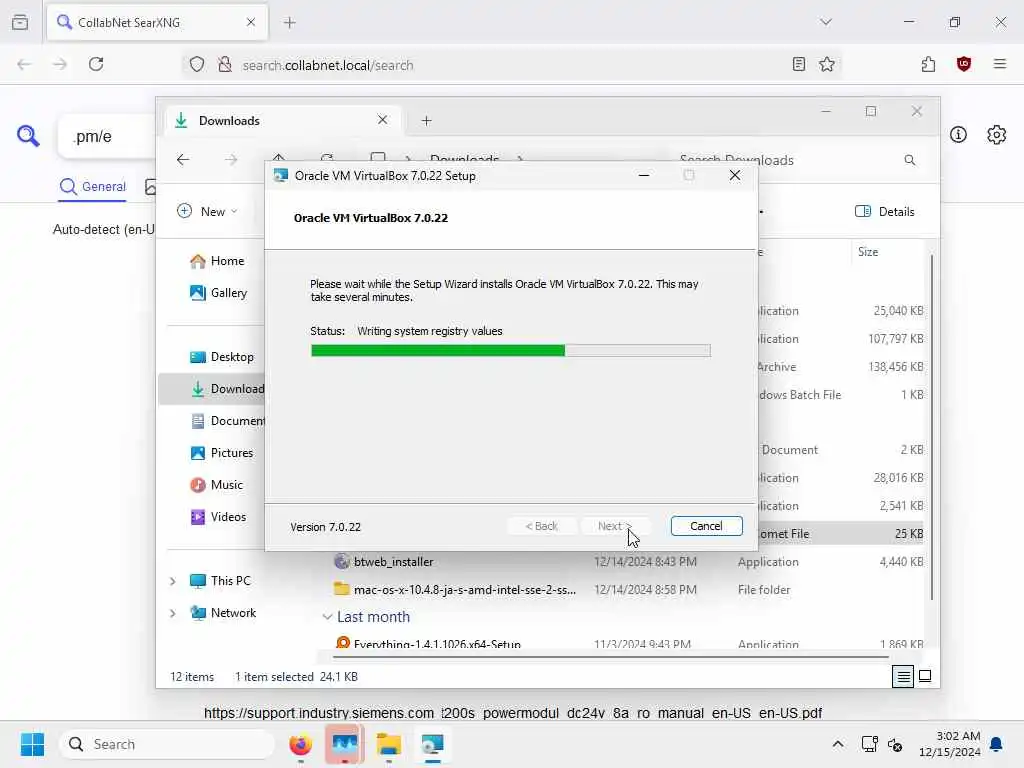Click the taskbar Search box

[x=167, y=744]
